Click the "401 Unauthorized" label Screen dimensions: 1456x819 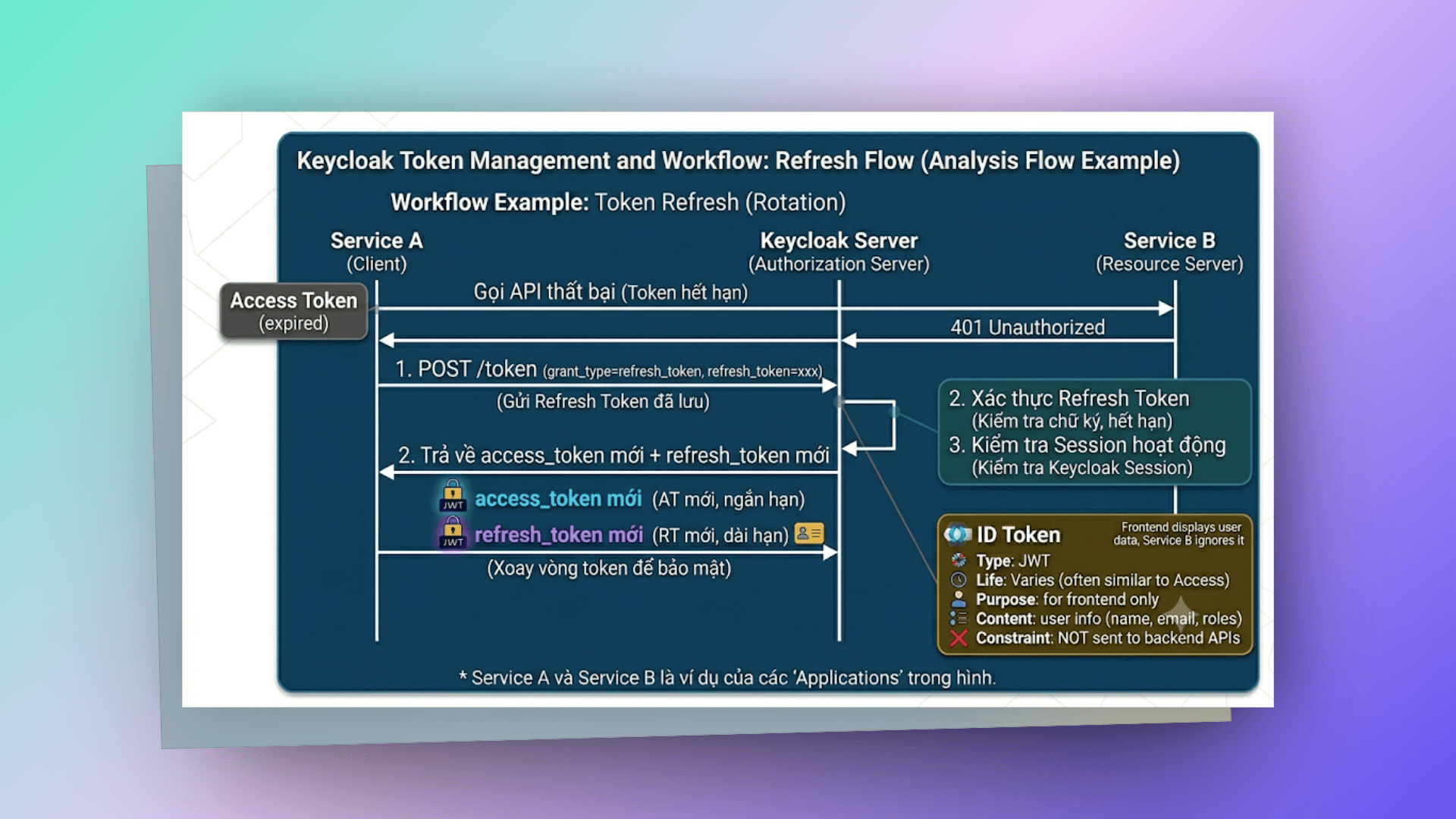[x=1028, y=328]
